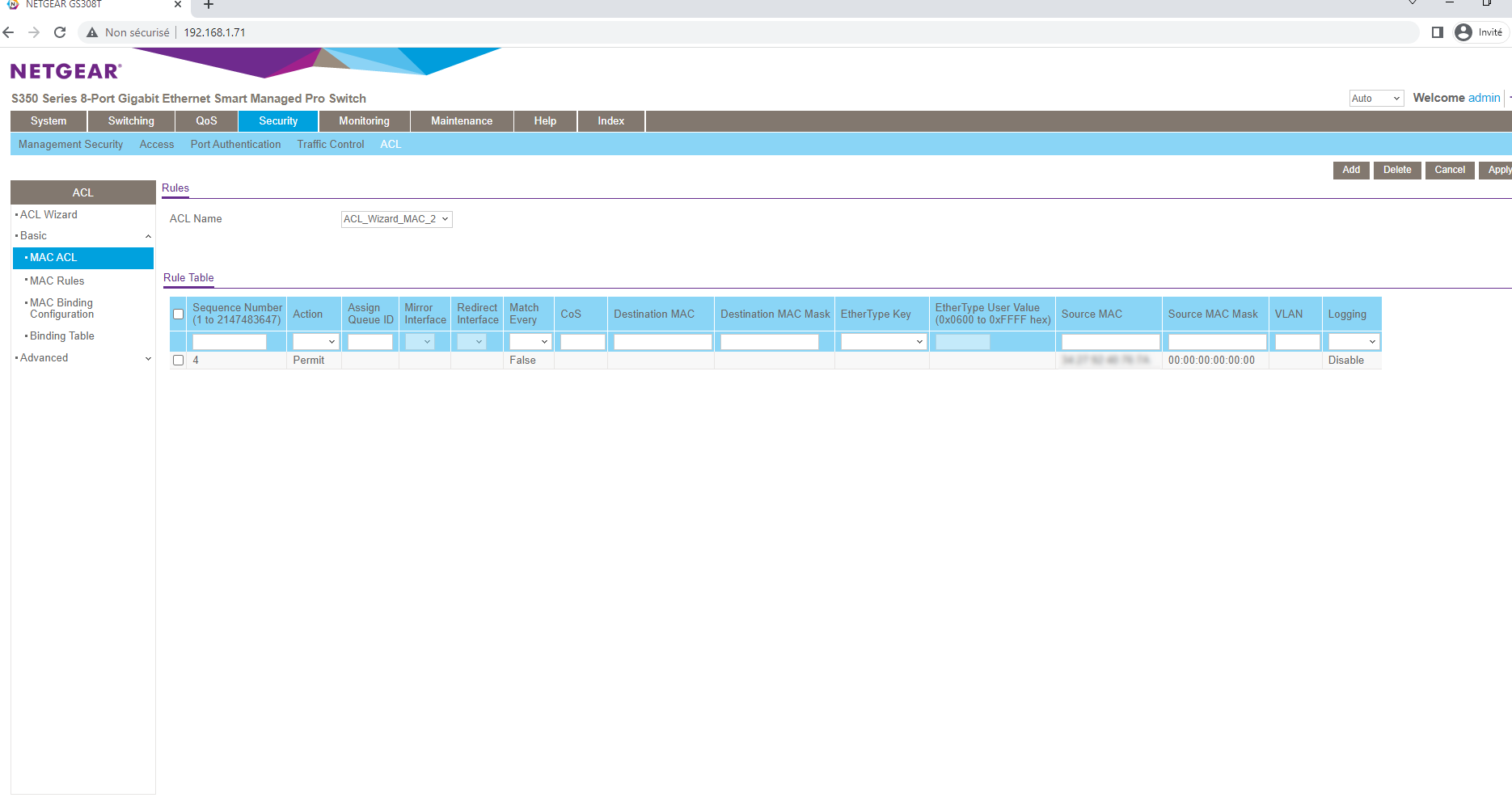Open the Logging dropdown

pyautogui.click(x=1353, y=342)
